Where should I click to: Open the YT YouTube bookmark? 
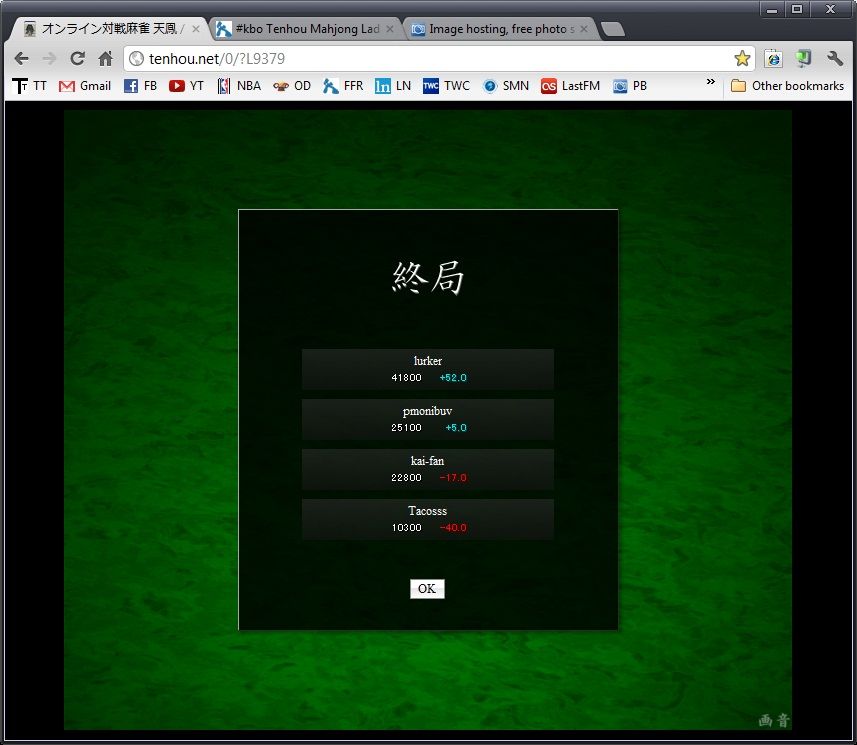[186, 86]
